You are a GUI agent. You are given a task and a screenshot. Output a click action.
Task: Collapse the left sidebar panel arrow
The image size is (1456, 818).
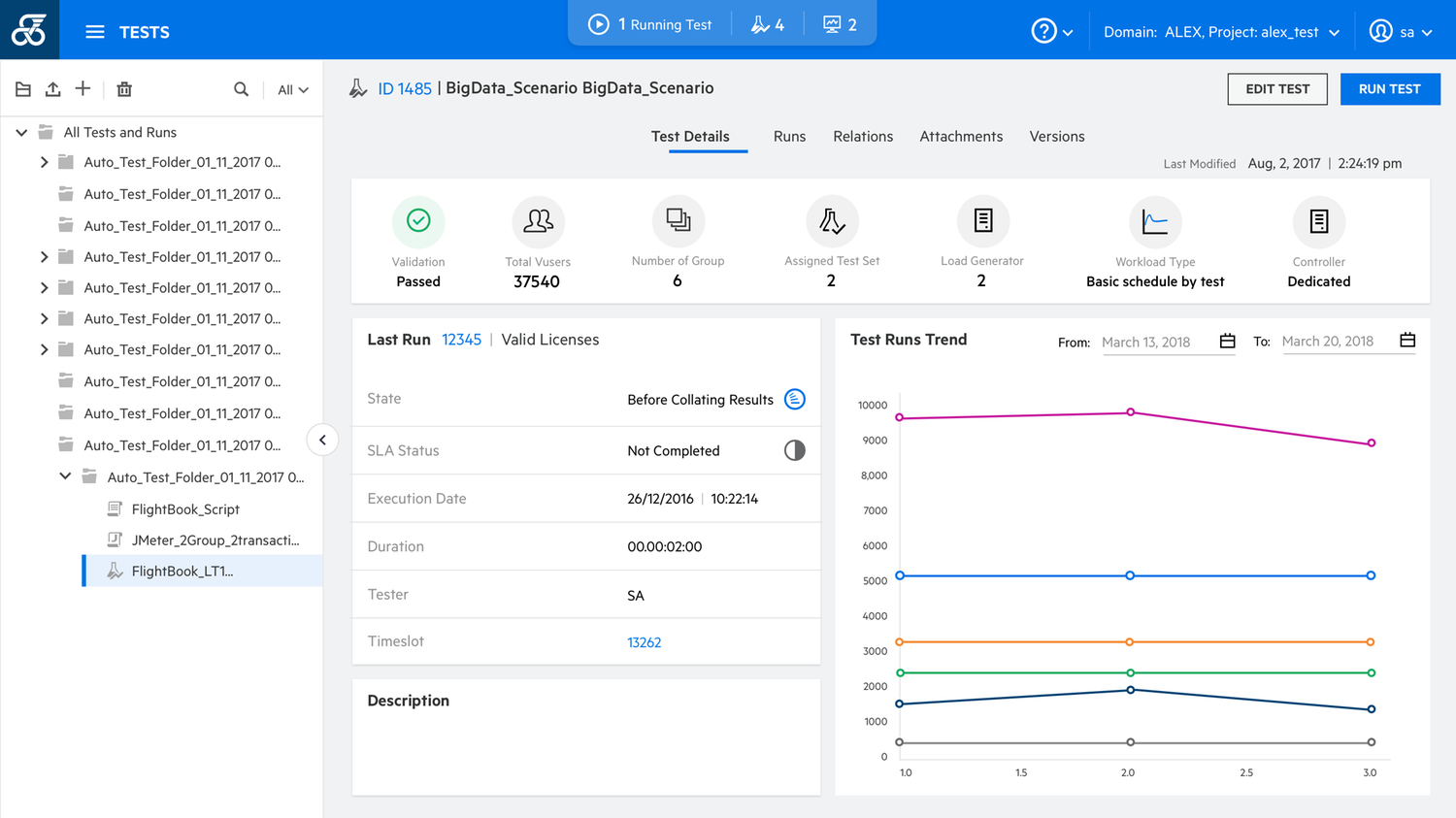[322, 440]
